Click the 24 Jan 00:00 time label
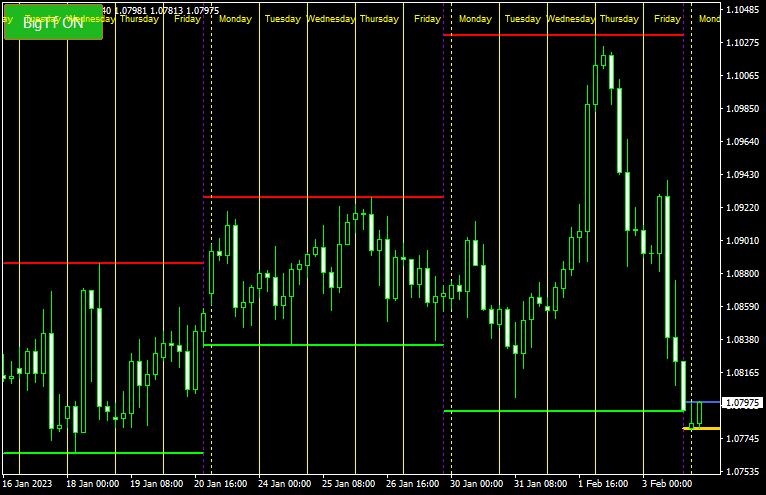Image resolution: width=766 pixels, height=495 pixels. 285,484
